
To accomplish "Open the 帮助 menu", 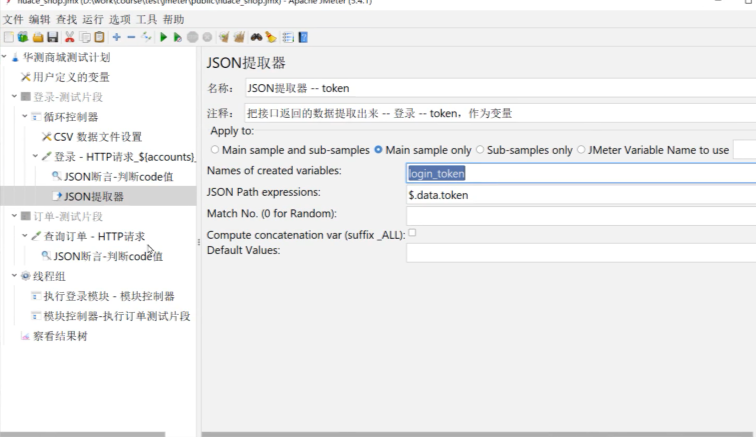I will (173, 19).
